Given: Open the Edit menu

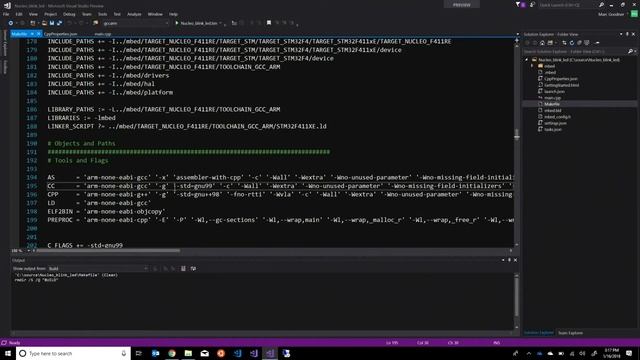Looking at the screenshot, I should tap(19, 14).
